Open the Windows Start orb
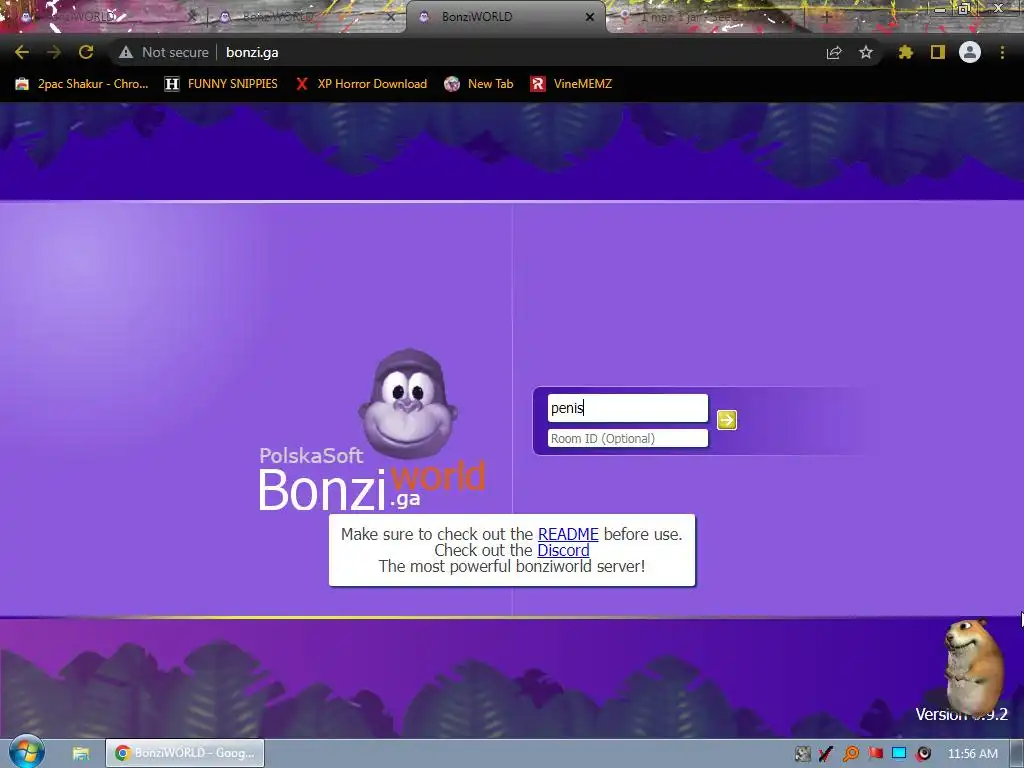The image size is (1024, 768). [x=26, y=752]
